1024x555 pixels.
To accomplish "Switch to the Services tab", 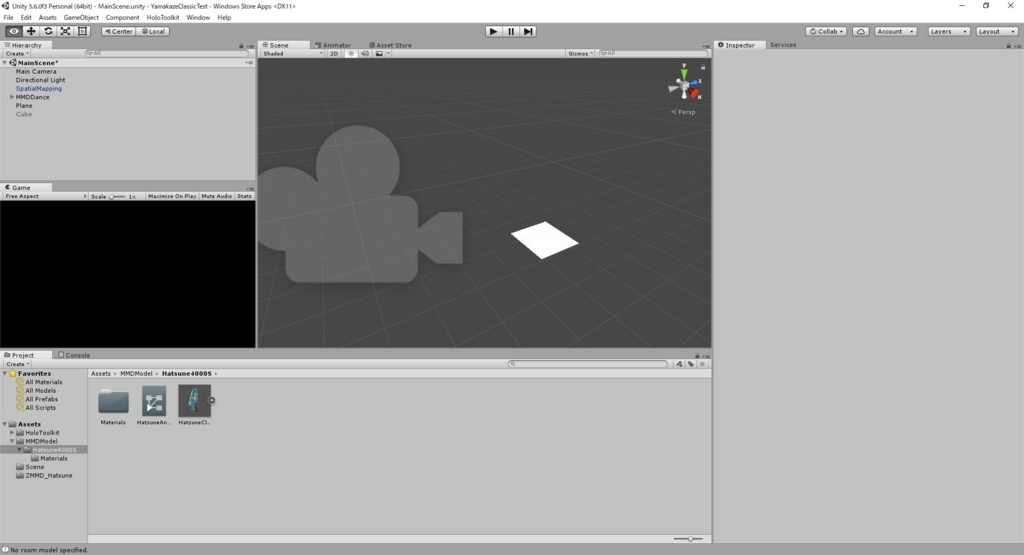I will [782, 45].
